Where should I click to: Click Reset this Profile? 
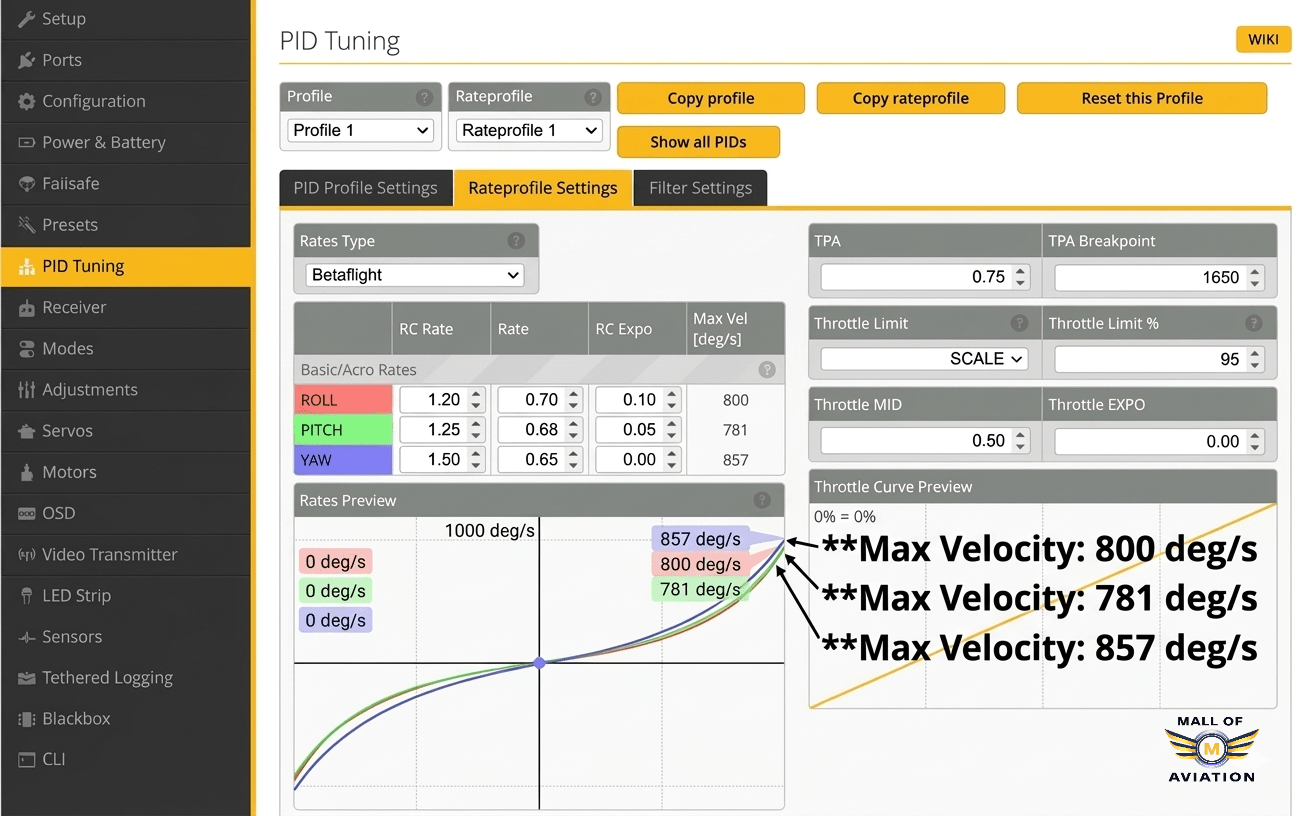[x=1141, y=98]
